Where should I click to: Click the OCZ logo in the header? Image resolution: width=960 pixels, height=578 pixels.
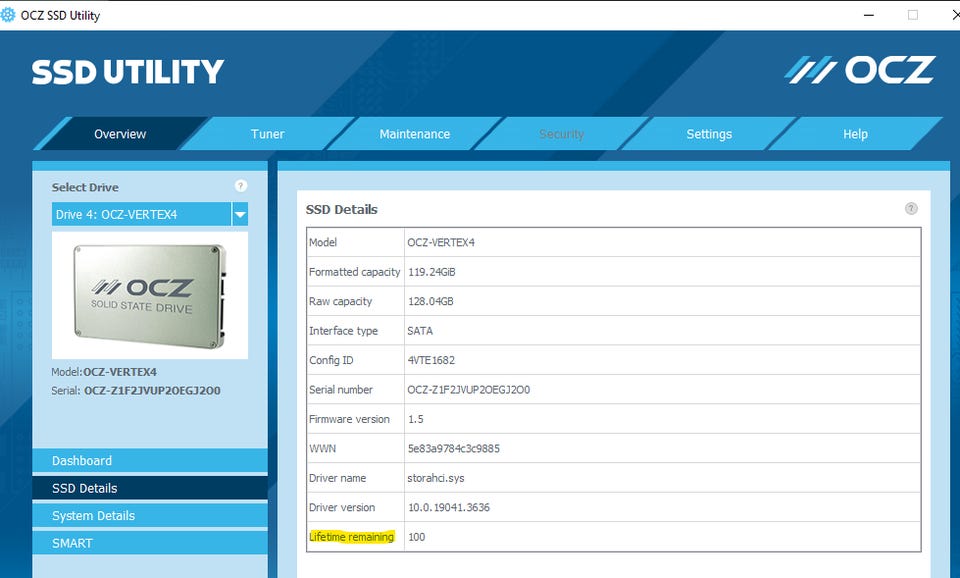[x=860, y=70]
